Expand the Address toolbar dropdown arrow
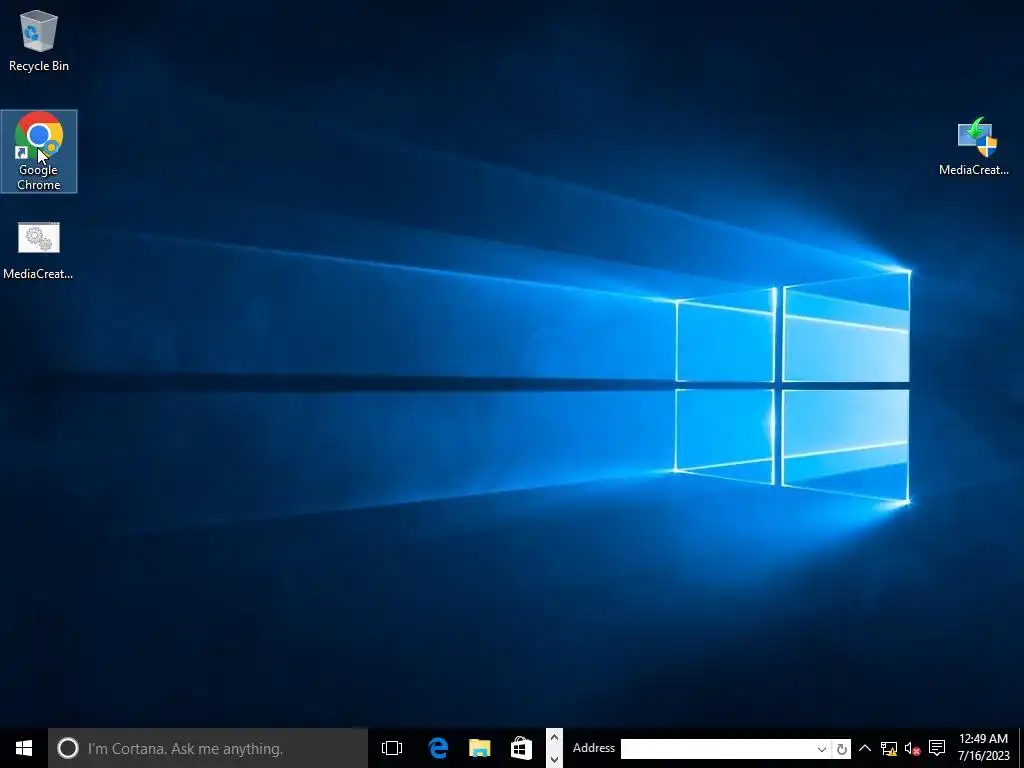The height and width of the screenshot is (768, 1024). (x=822, y=749)
